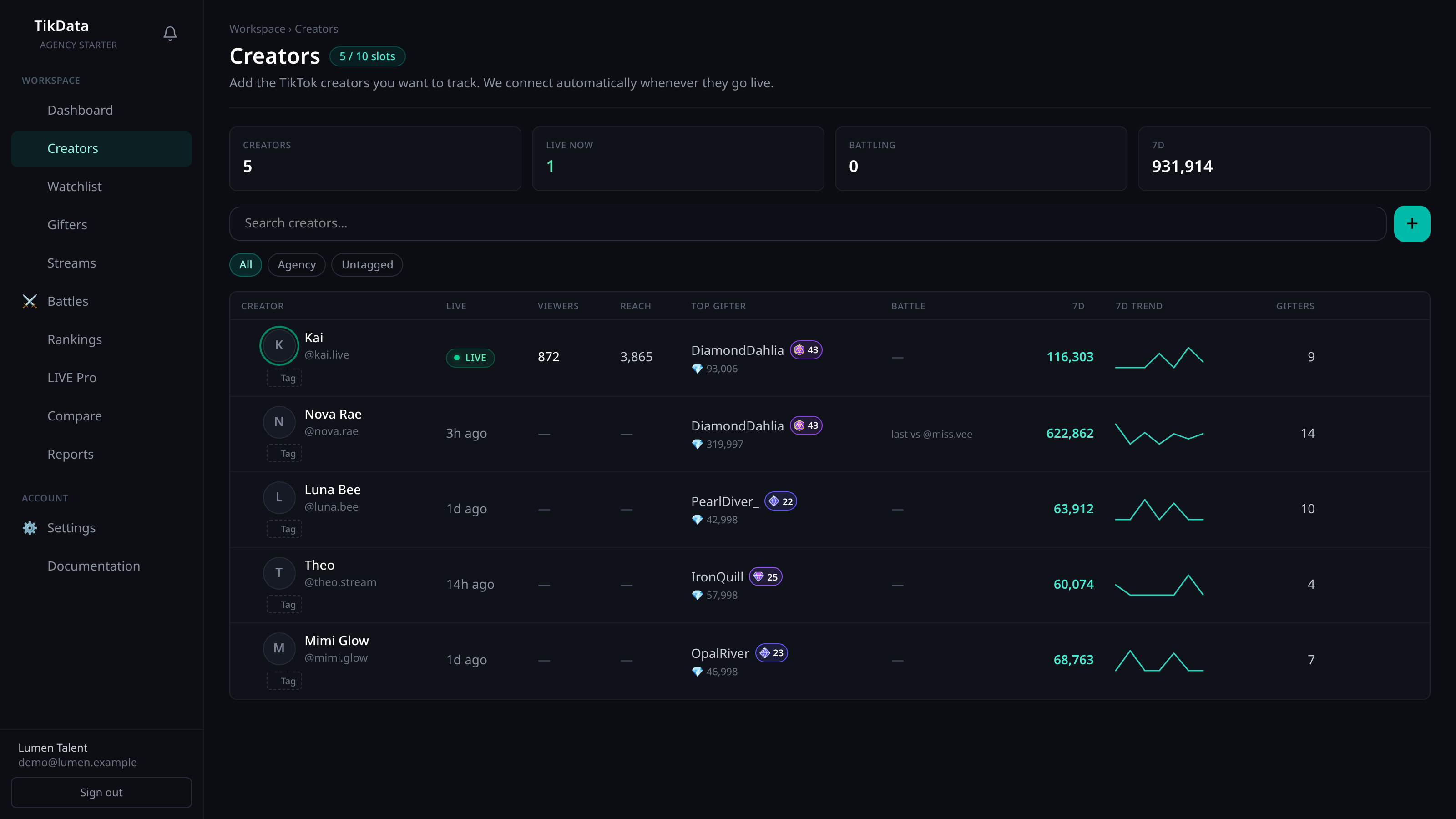This screenshot has width=1456, height=819.
Task: Open Compare in the sidebar
Action: [101, 416]
